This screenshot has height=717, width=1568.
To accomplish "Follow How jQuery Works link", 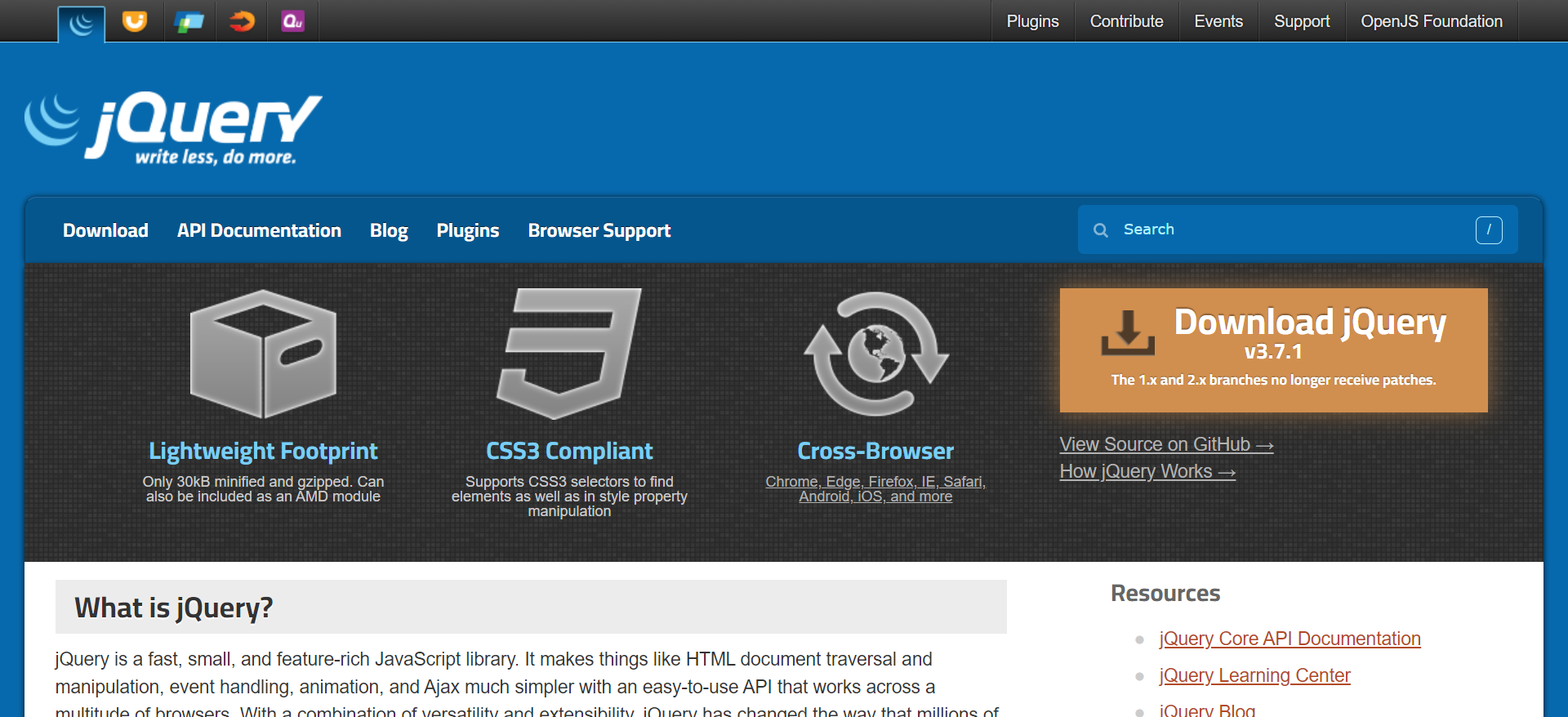I will coord(1147,471).
